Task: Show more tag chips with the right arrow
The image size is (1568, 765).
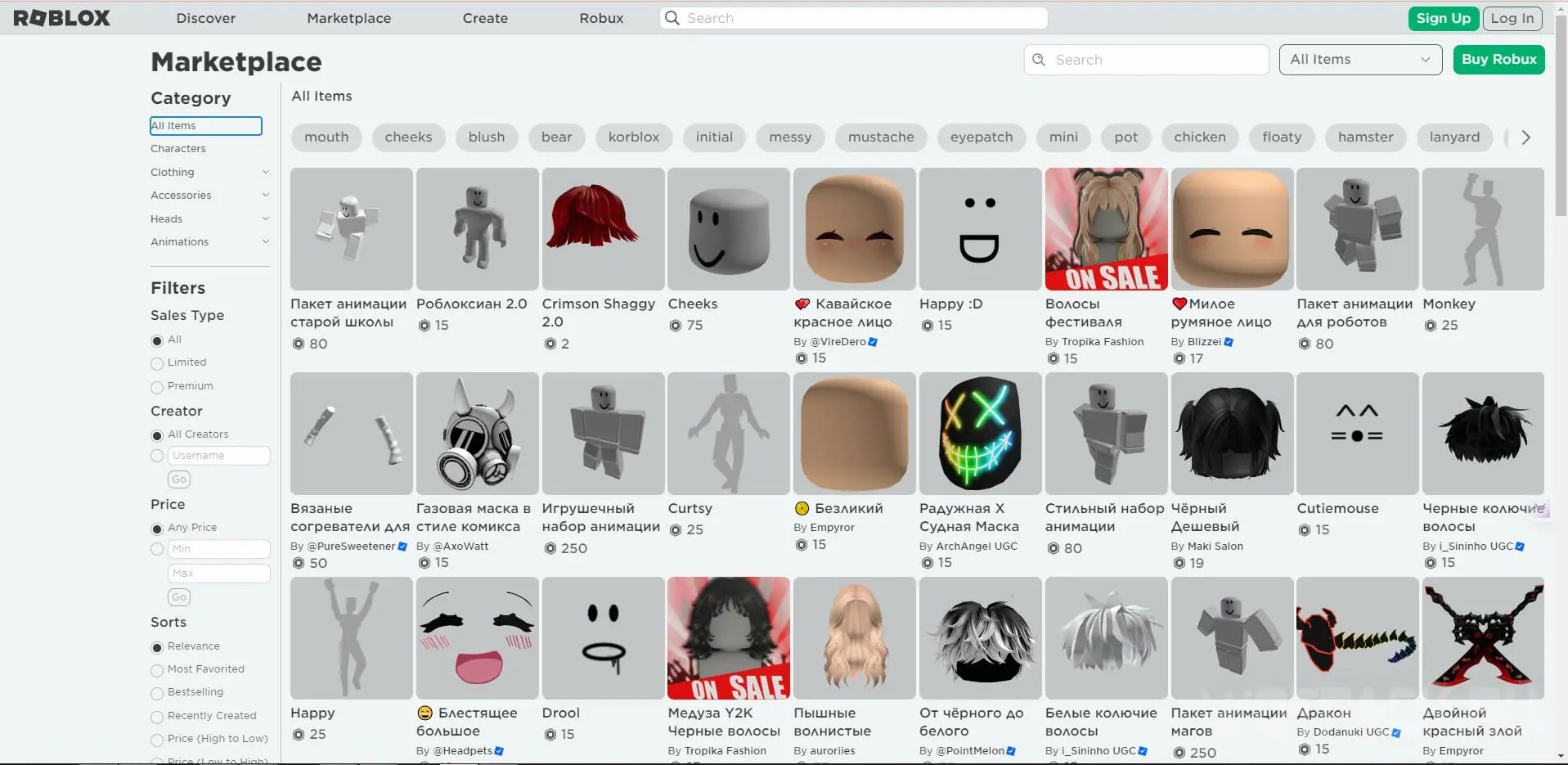Action: [1525, 137]
